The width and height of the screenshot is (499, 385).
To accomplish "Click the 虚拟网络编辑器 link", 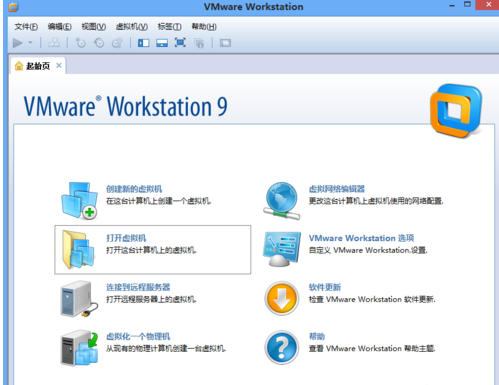I will point(337,189).
